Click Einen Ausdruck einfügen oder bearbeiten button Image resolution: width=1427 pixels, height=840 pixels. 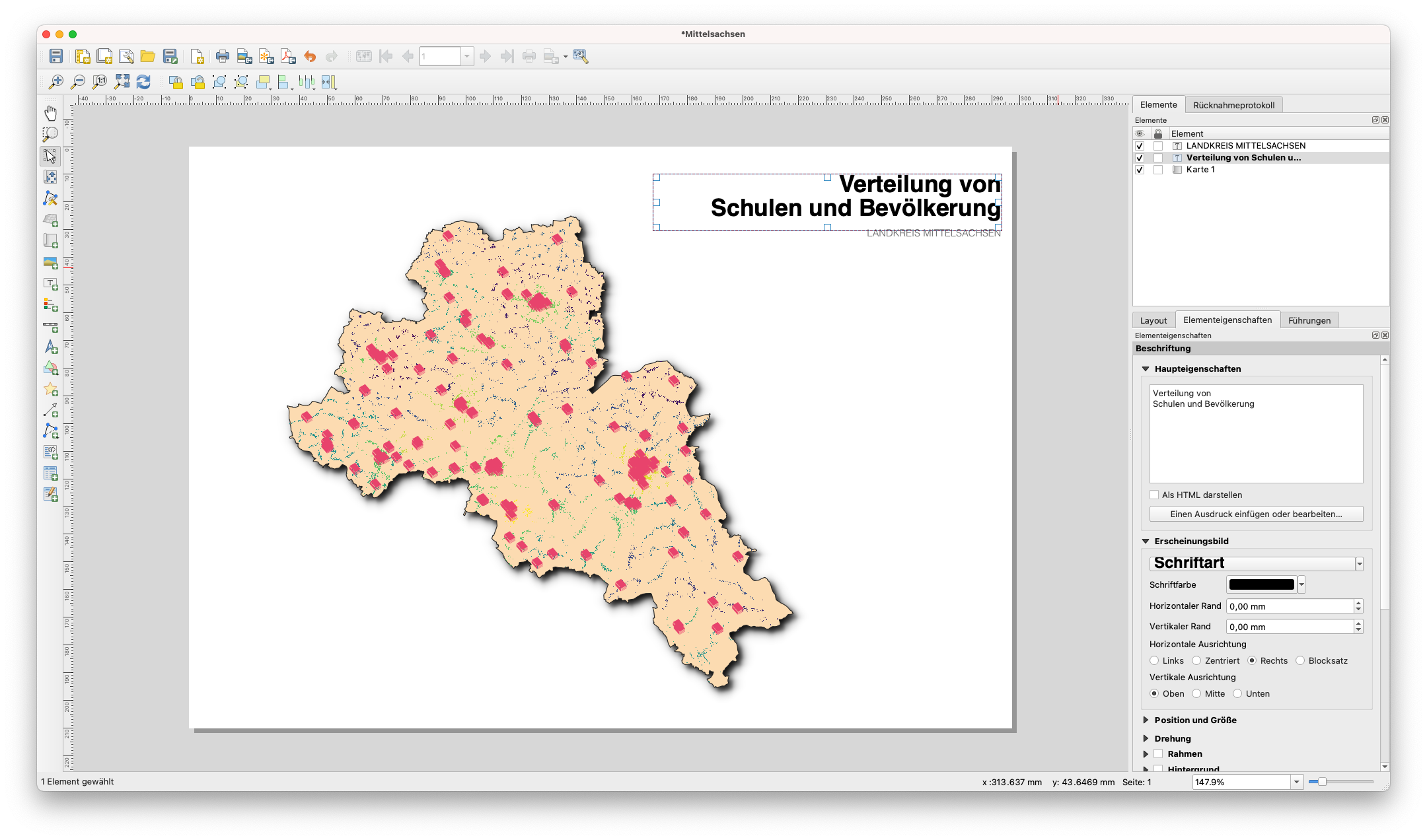[1256, 514]
